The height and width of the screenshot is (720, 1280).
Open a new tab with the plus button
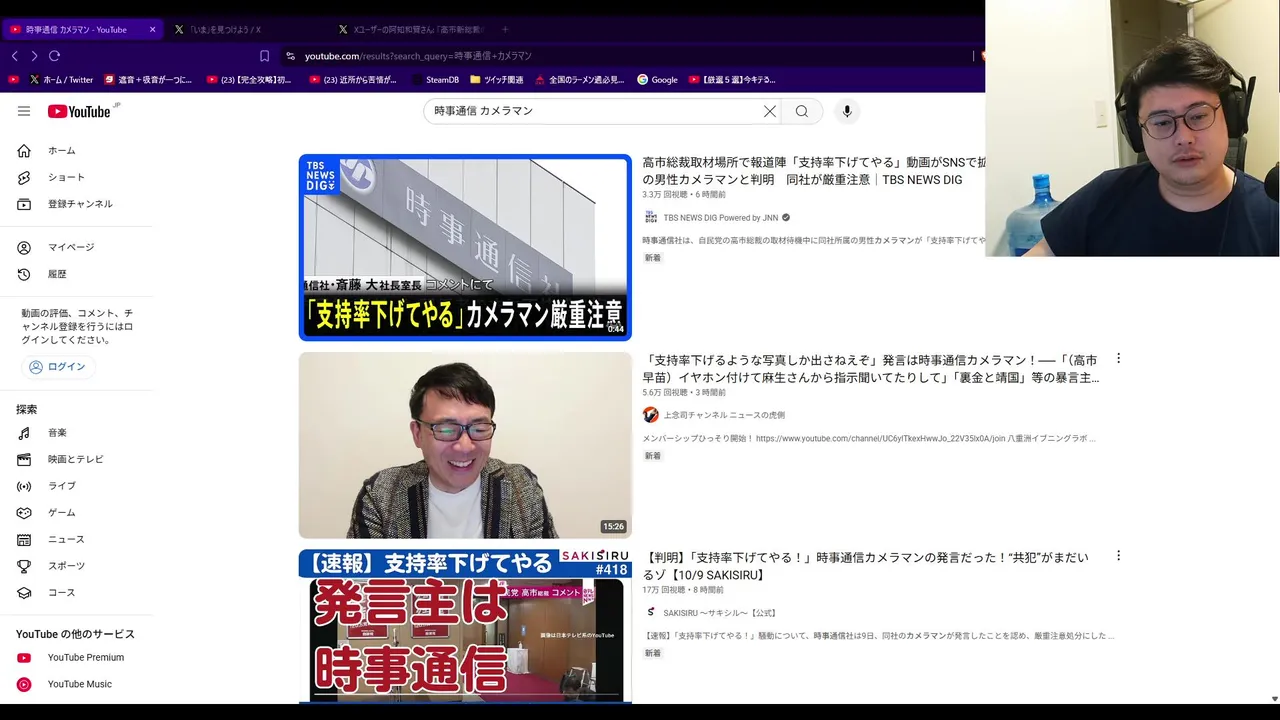tap(505, 30)
